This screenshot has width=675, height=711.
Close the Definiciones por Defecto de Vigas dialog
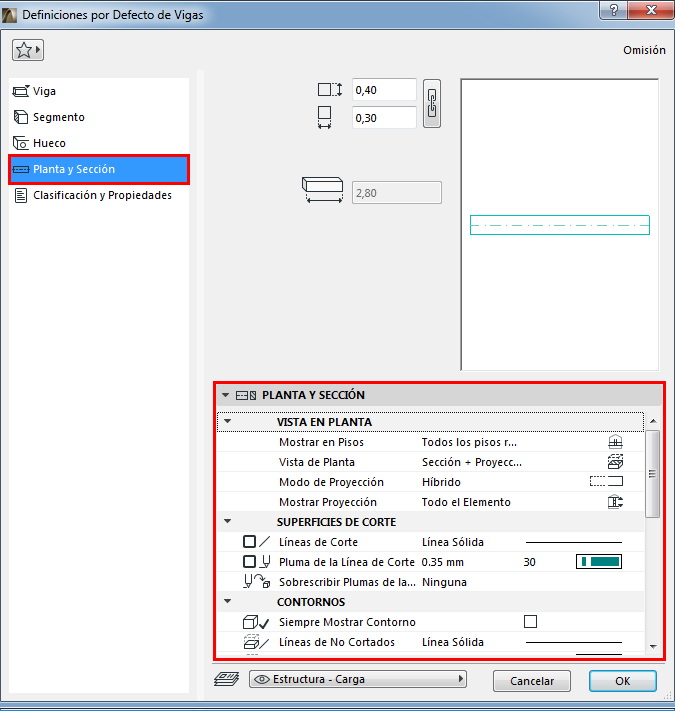(651, 10)
